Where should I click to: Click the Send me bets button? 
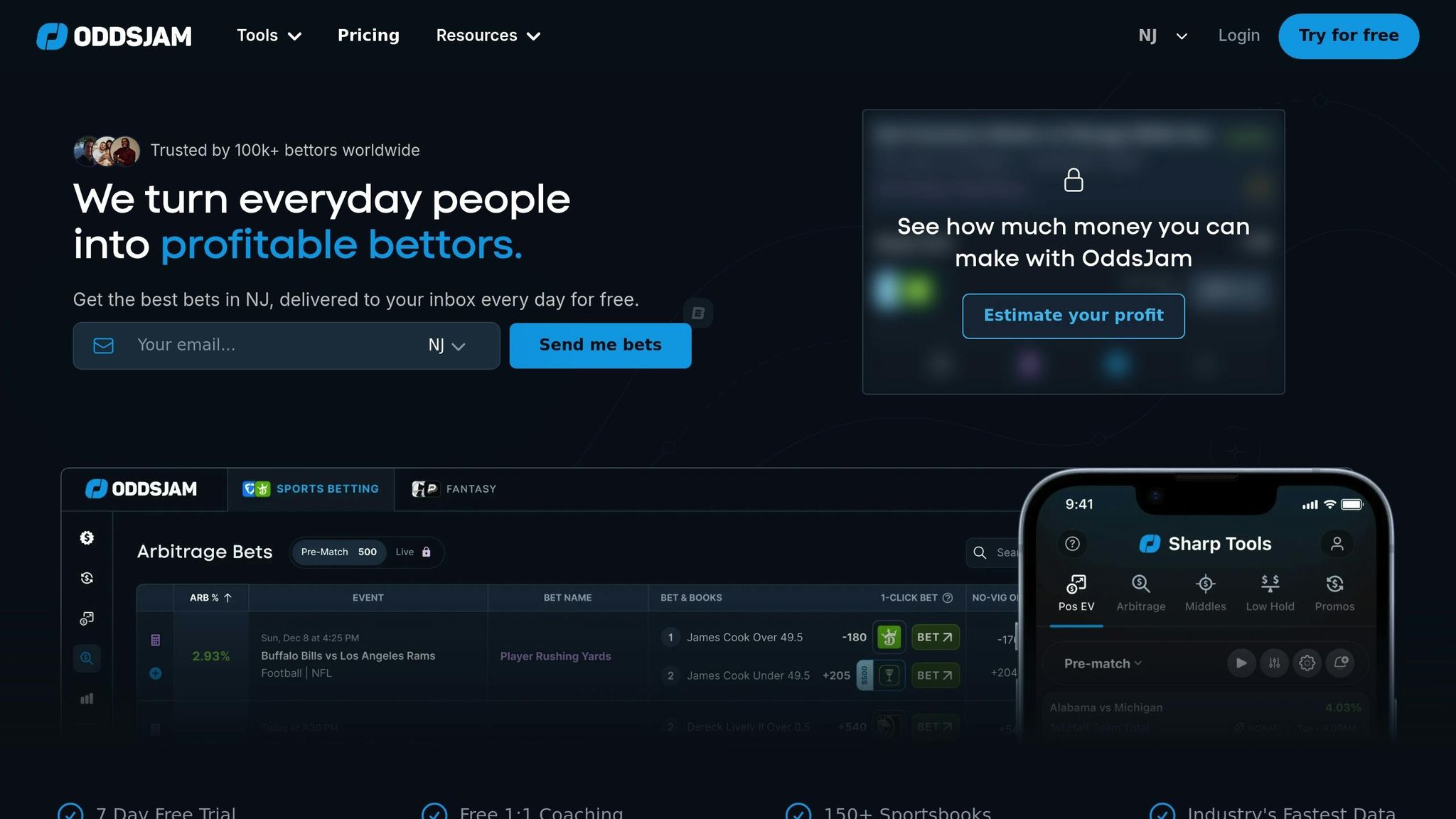(x=600, y=345)
